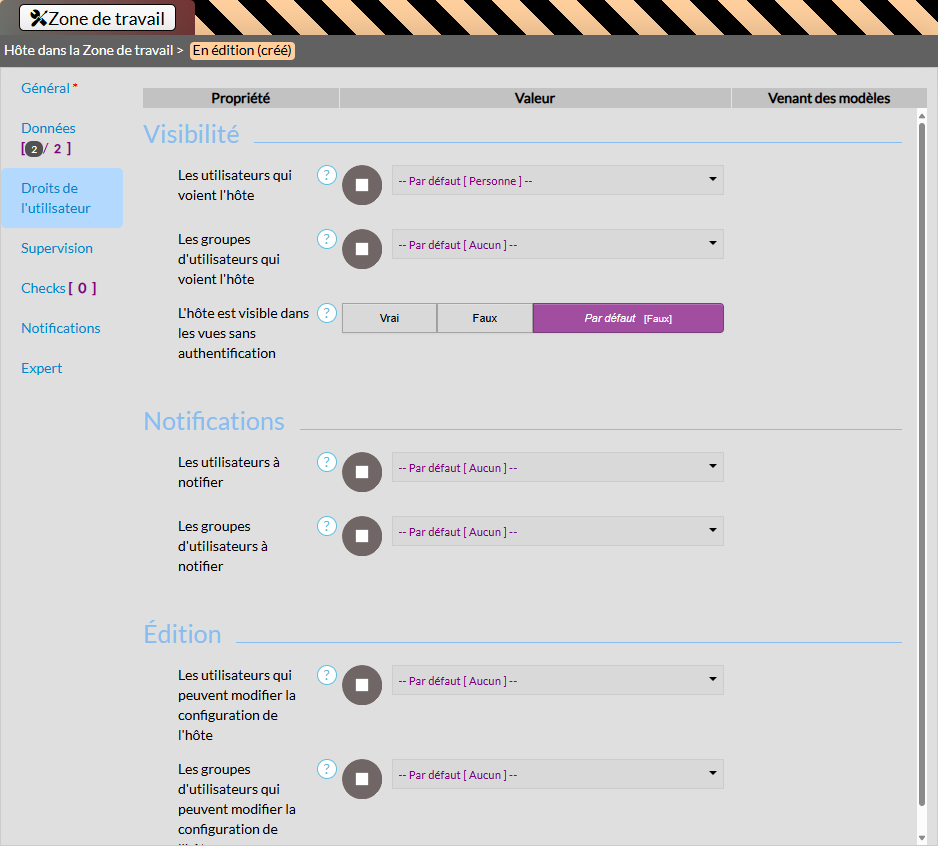Select 'Faux' for host visibility without authentication
This screenshot has height=846, width=938.
(485, 318)
